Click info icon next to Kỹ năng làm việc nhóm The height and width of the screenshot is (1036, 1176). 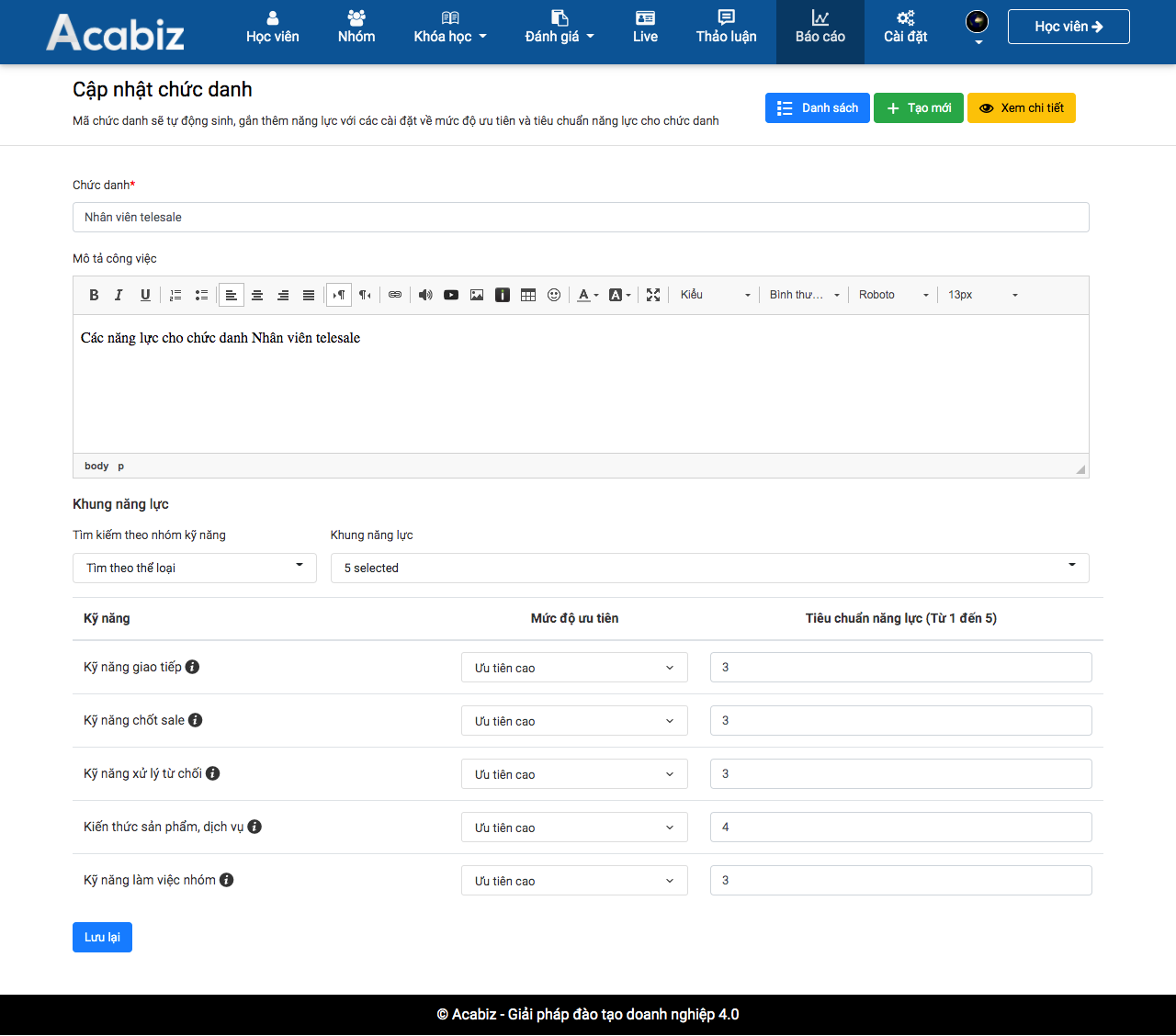(226, 880)
